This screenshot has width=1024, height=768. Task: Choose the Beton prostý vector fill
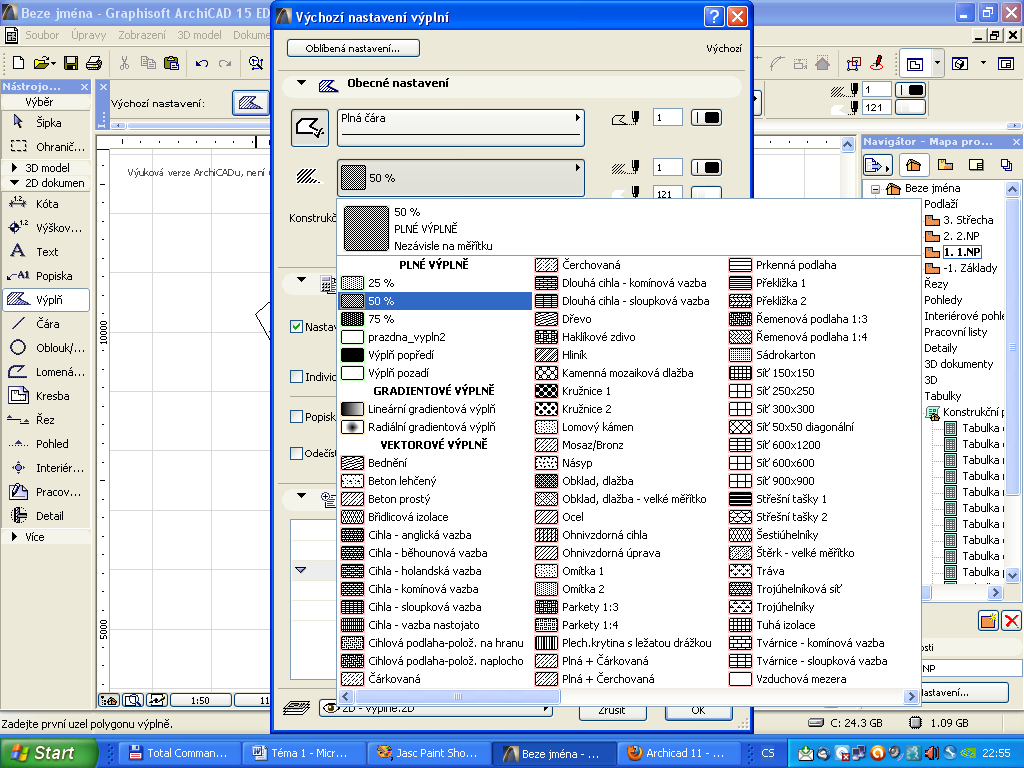436,499
